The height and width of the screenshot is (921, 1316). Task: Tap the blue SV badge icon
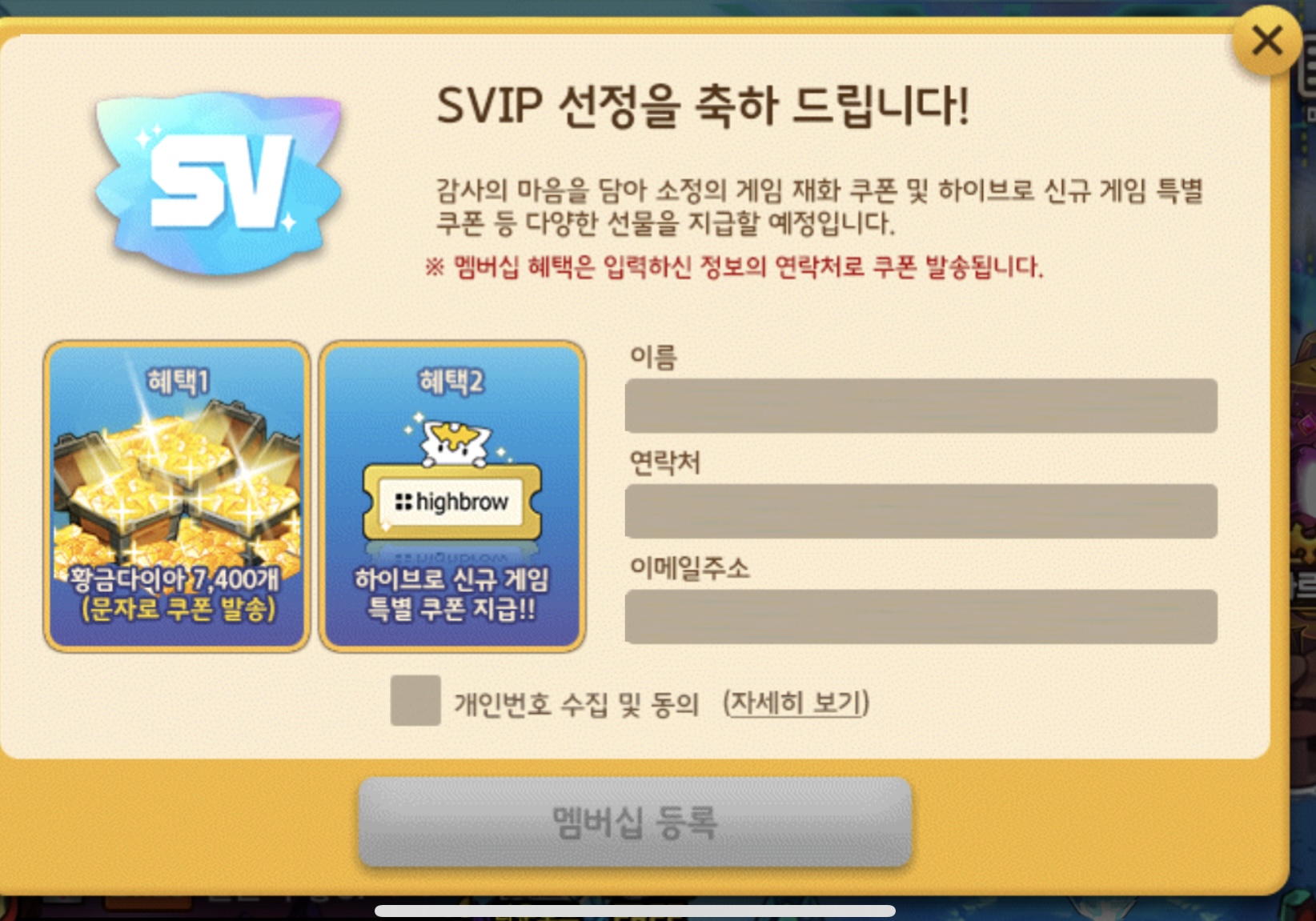pyautogui.click(x=219, y=184)
